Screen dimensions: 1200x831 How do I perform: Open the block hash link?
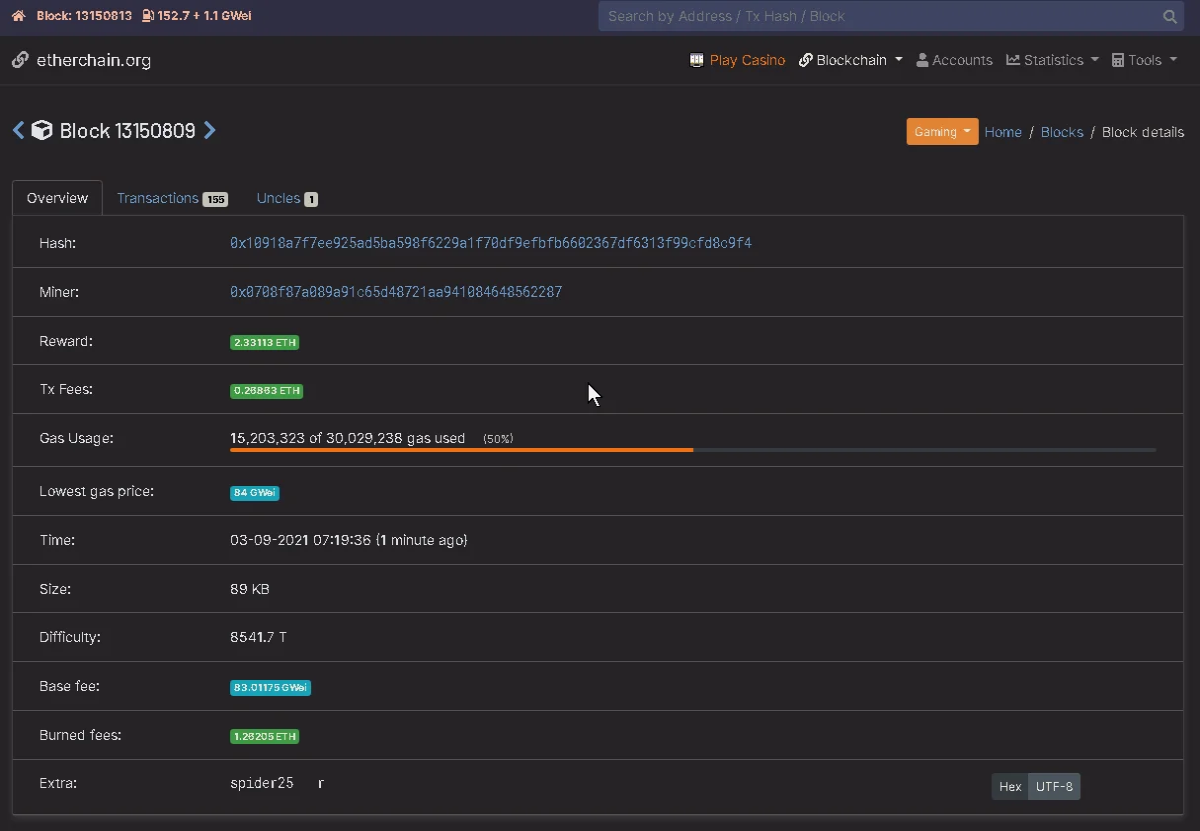coord(491,243)
